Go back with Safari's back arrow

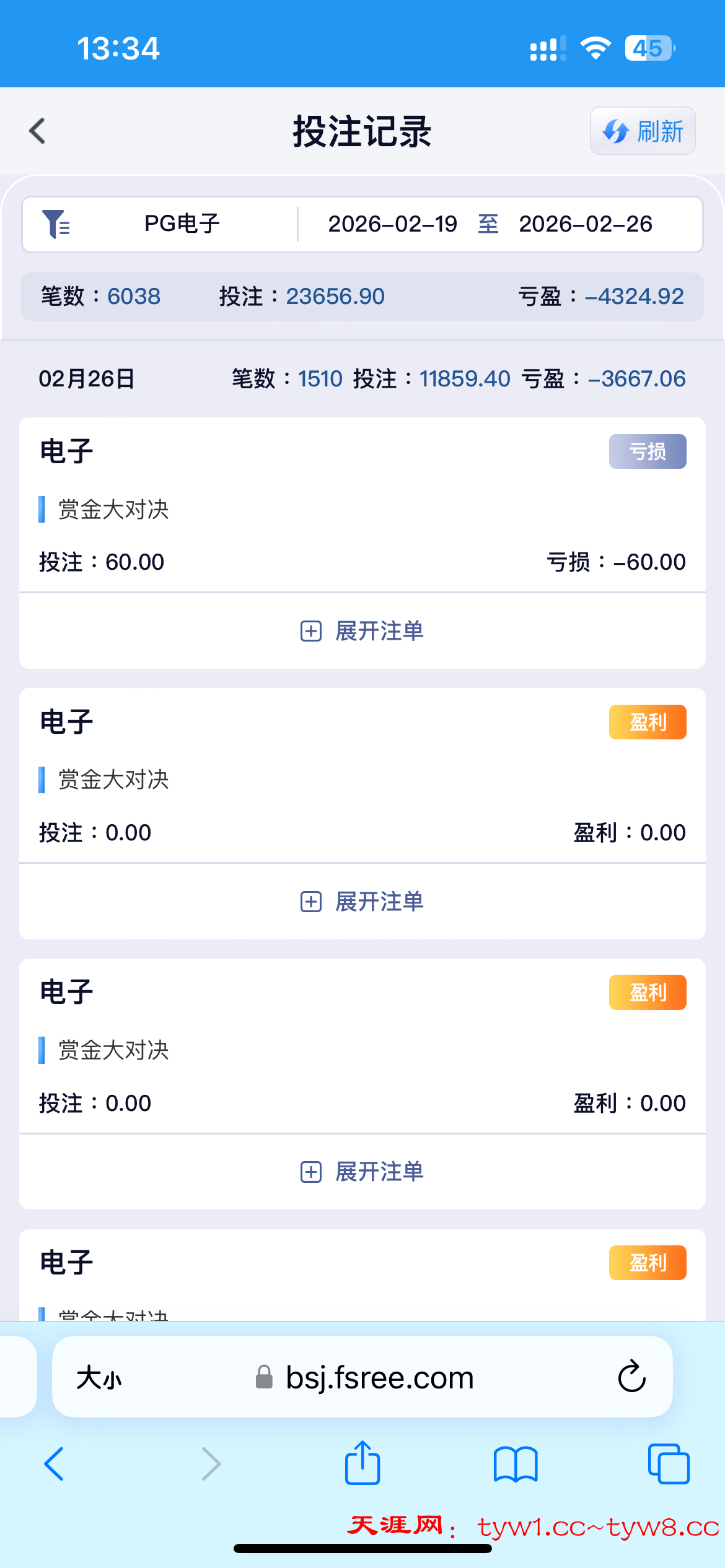pyautogui.click(x=55, y=1464)
